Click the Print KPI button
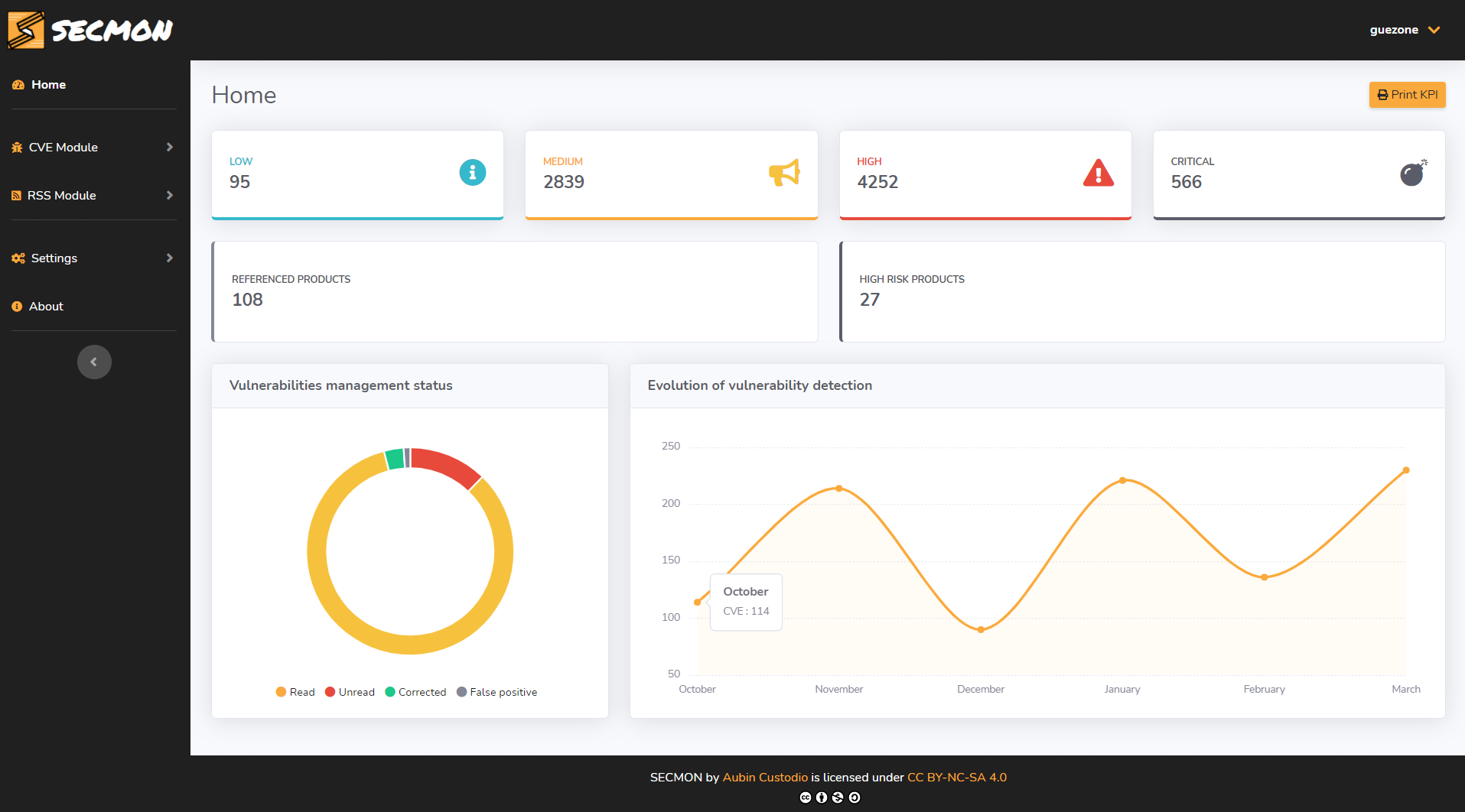1465x812 pixels. coord(1407,94)
